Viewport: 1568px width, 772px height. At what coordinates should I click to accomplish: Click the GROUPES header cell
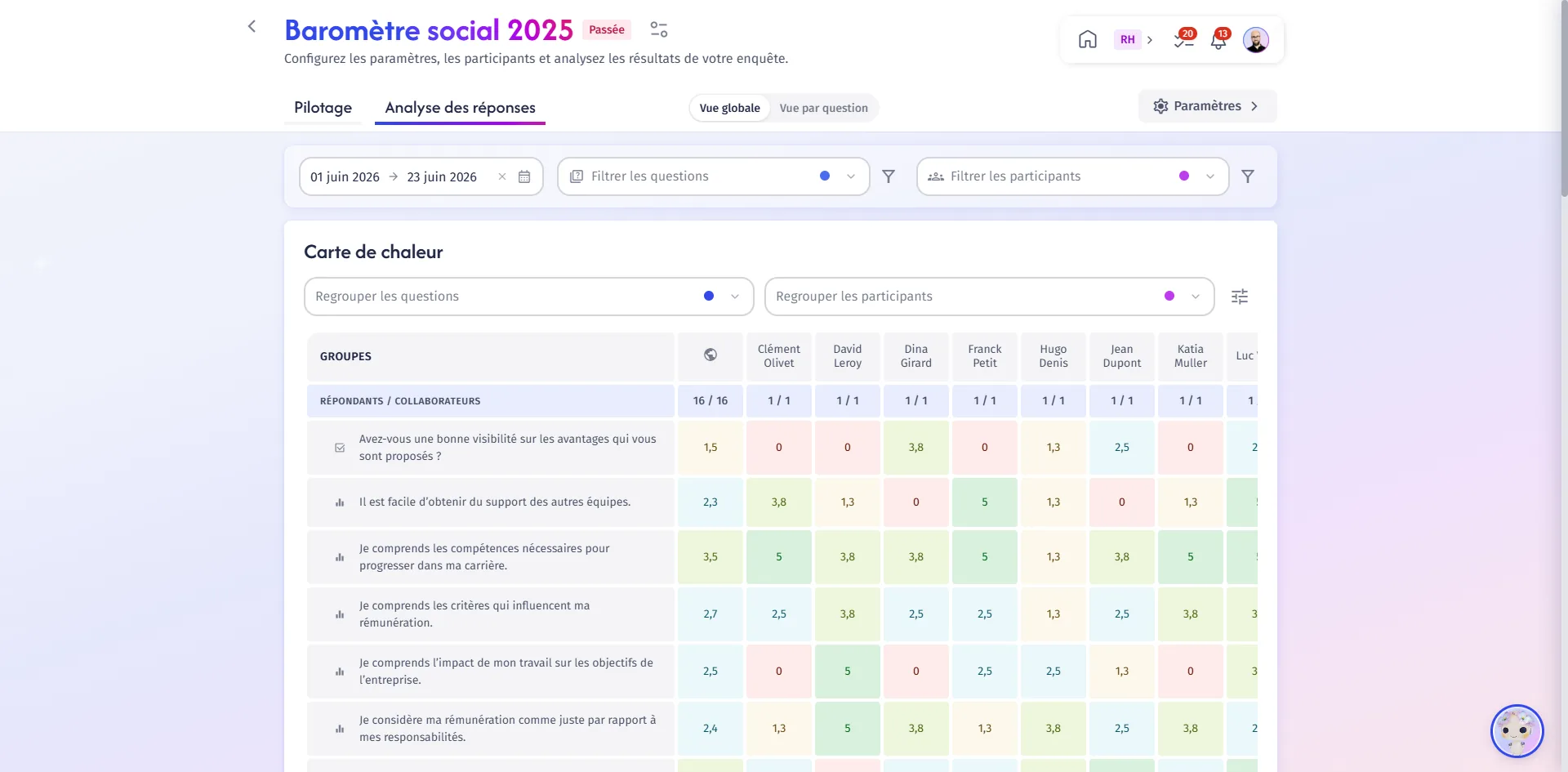click(491, 356)
